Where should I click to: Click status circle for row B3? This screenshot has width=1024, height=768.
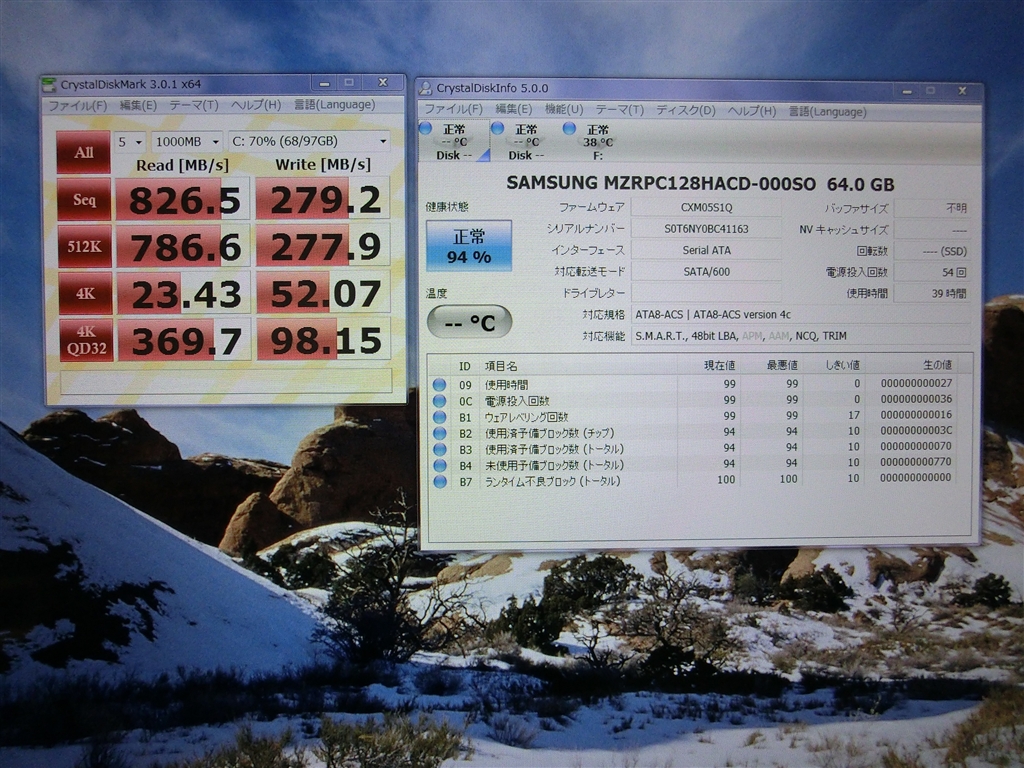click(x=440, y=449)
